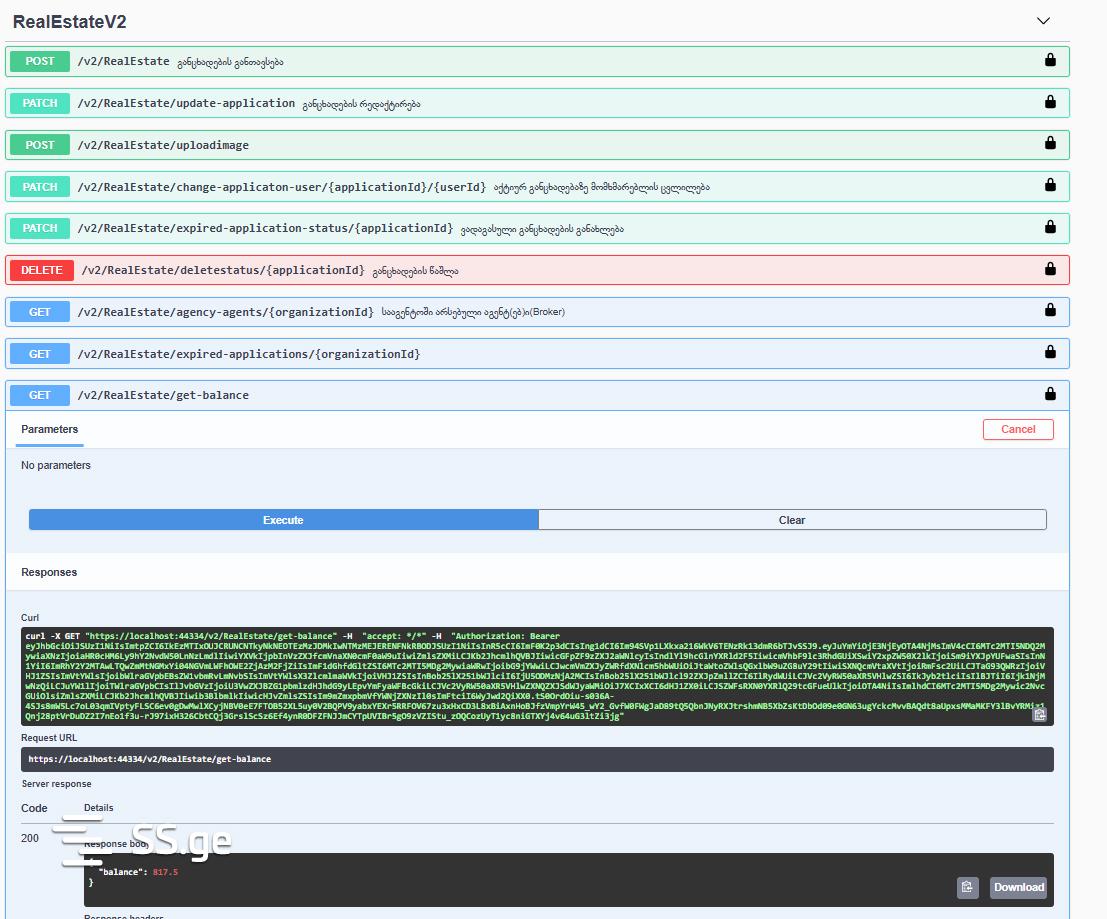Screen dimensions: 1107x919
Task: Copy the response body using copy icon
Action: click(966, 887)
